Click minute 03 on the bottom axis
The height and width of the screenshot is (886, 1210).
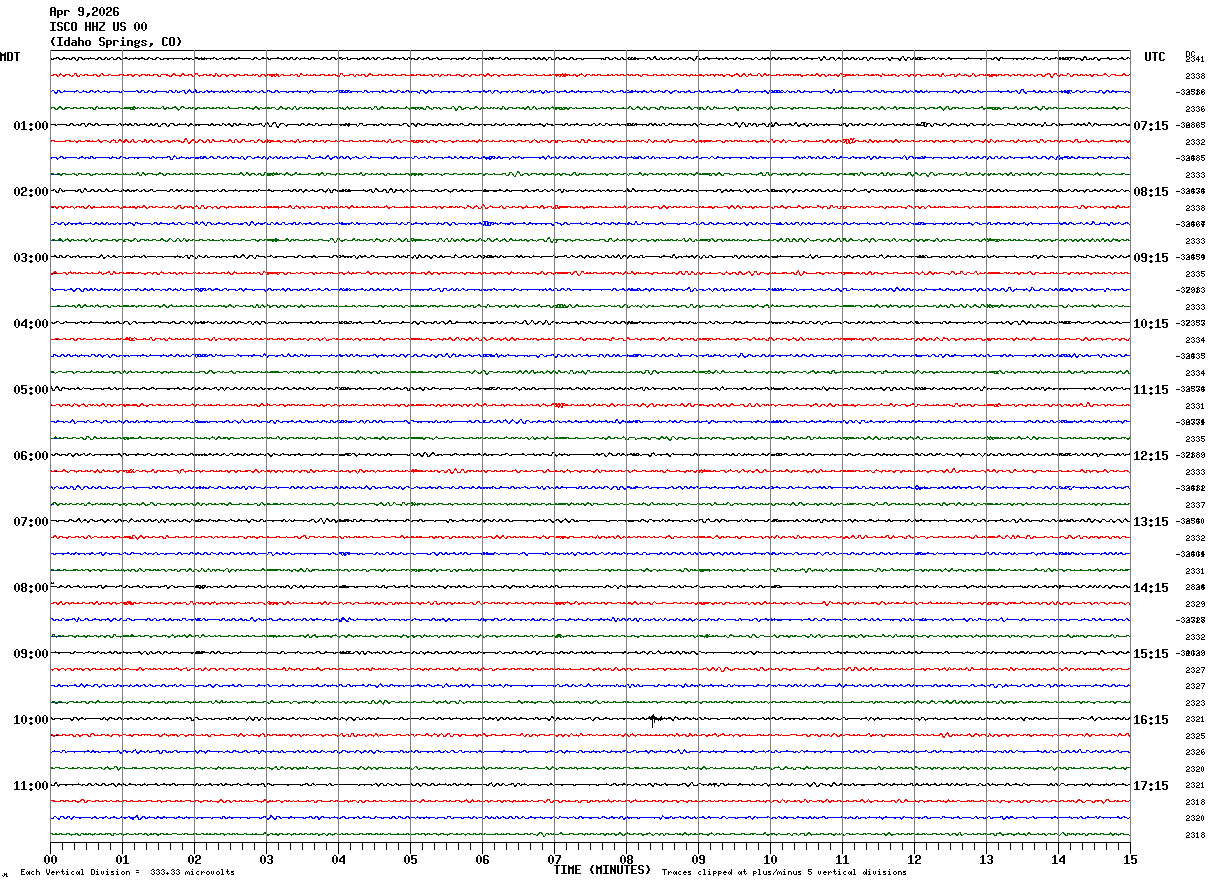point(266,859)
